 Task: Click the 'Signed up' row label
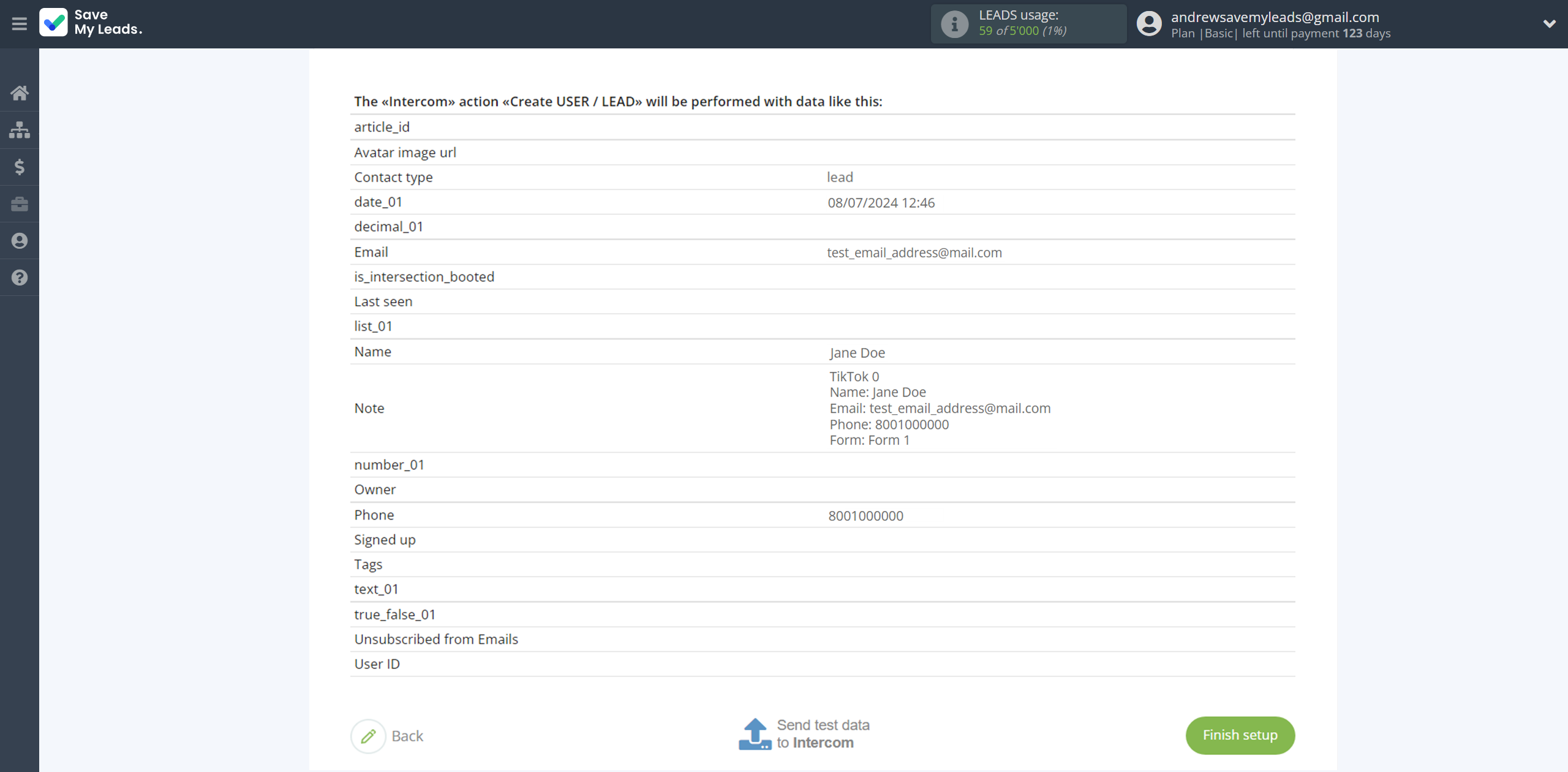(385, 540)
